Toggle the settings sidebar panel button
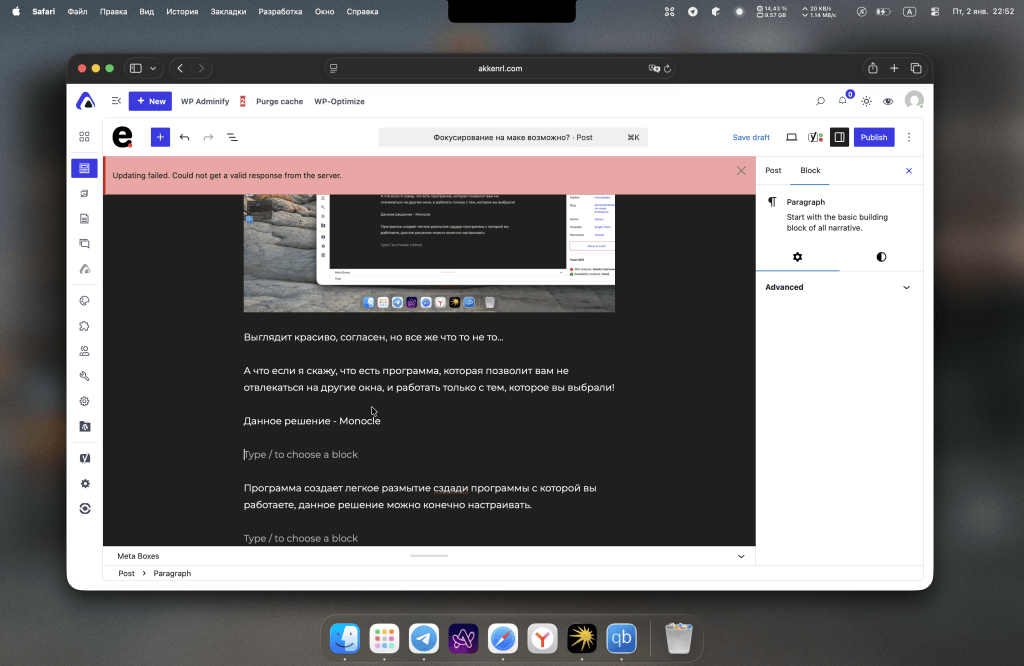This screenshot has width=1024, height=666. click(839, 137)
